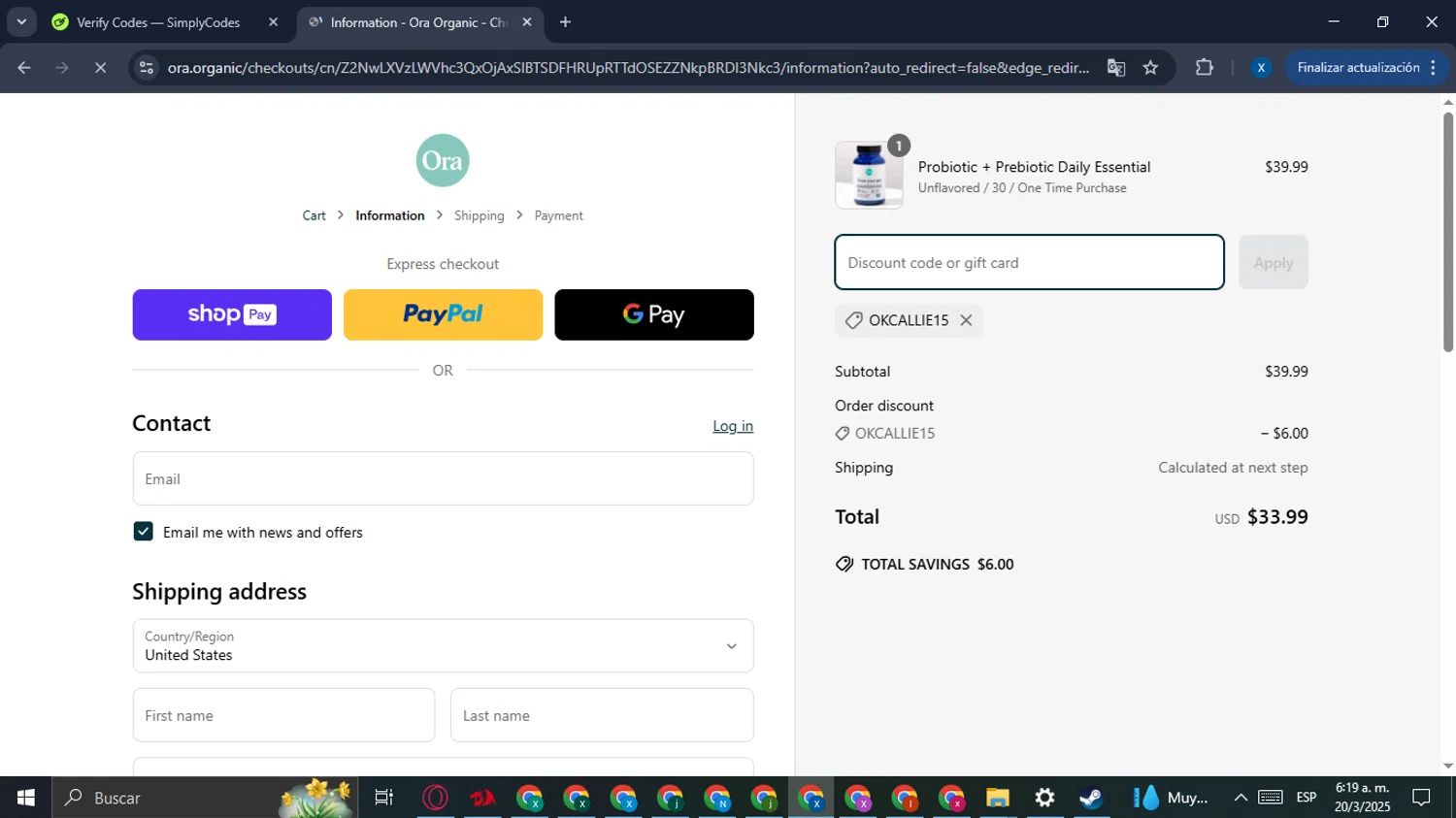Screen dimensions: 1456x818
Task: Launch Opera from the taskbar
Action: pos(436,798)
